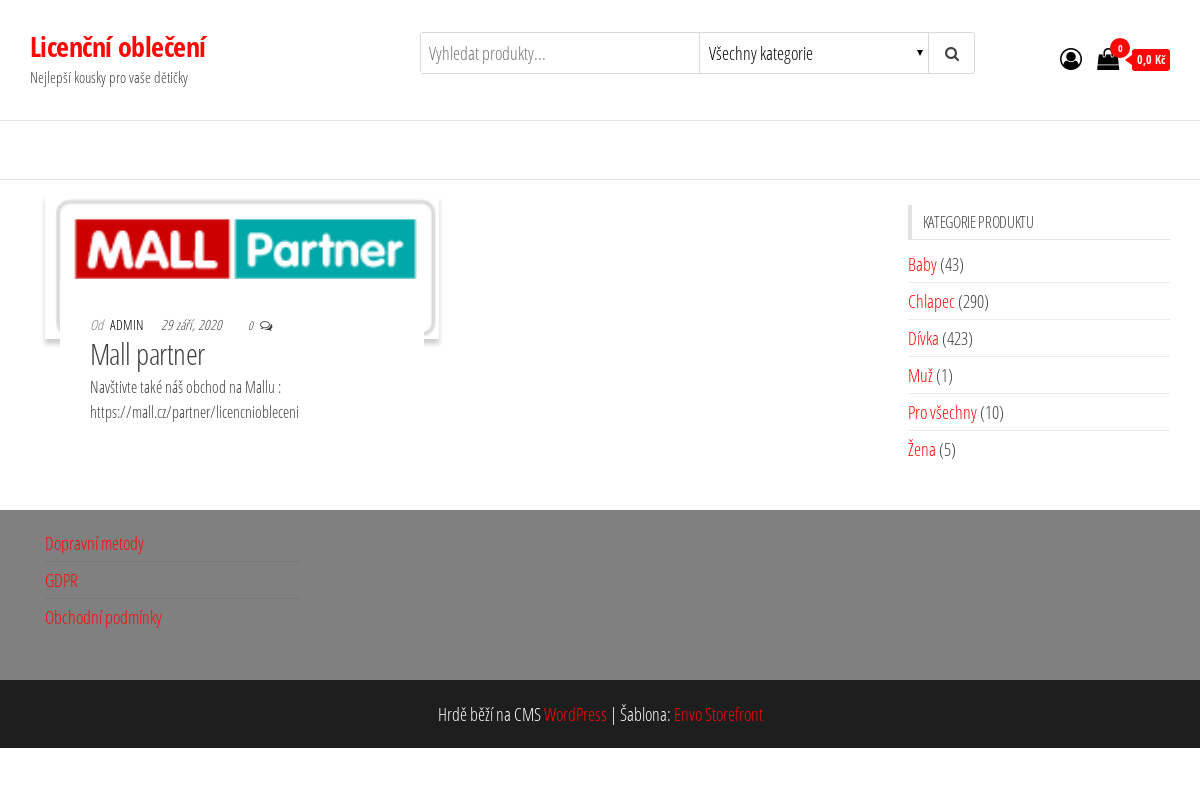Follow the Envo Storefront theme link
This screenshot has width=1200, height=800.
(718, 714)
